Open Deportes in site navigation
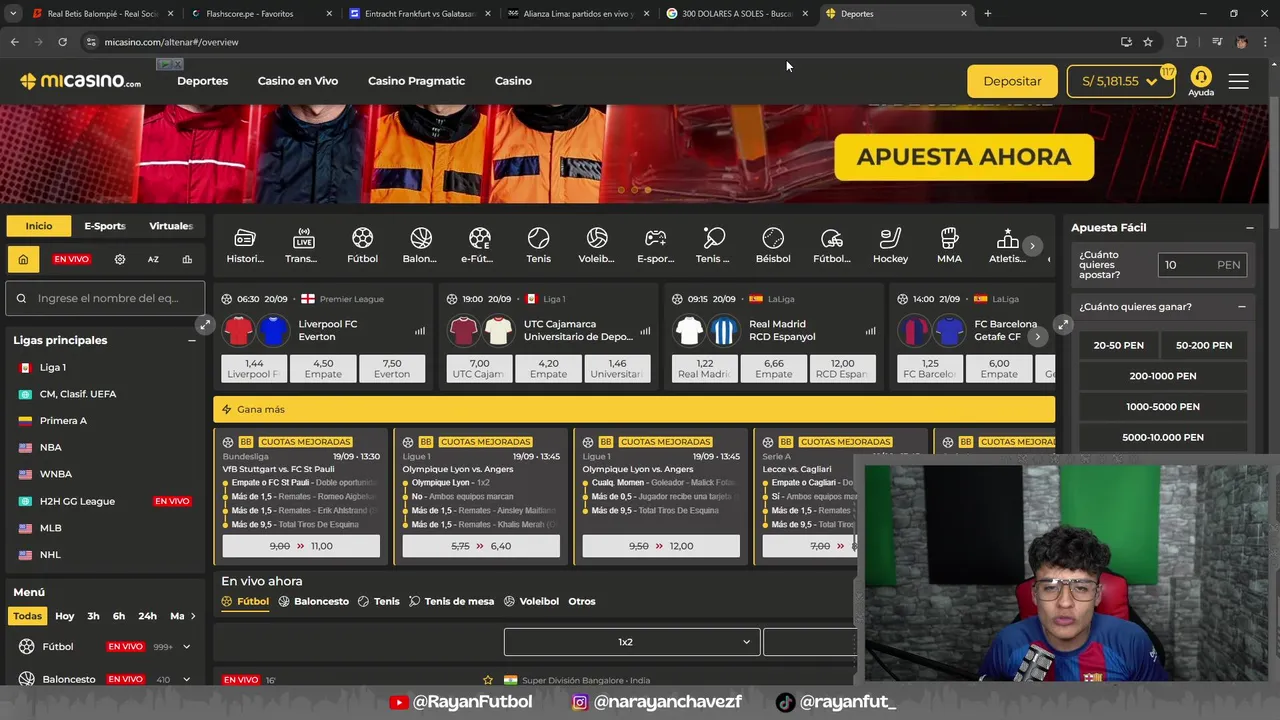 click(x=203, y=81)
